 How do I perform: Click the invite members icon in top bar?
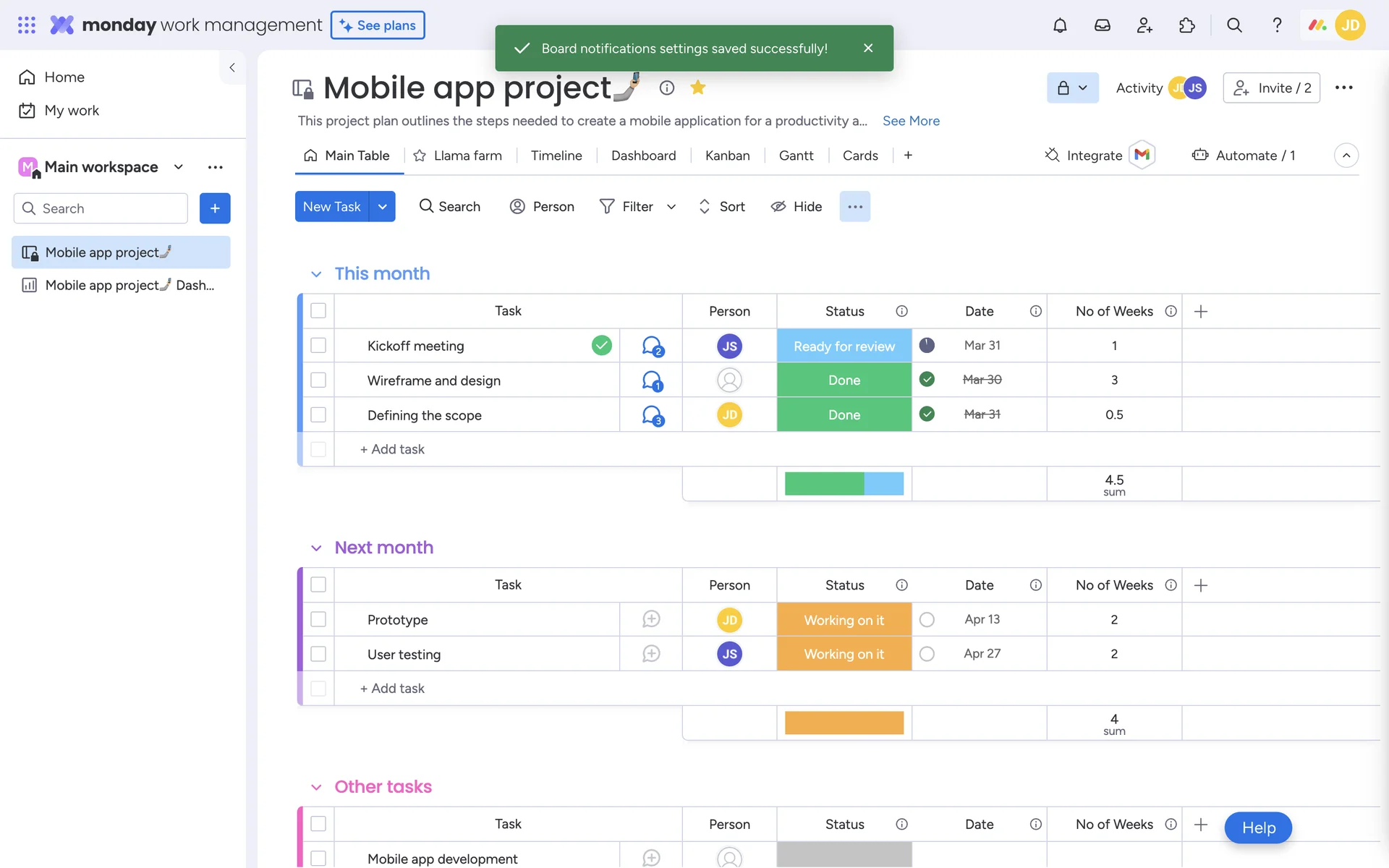(x=1144, y=25)
